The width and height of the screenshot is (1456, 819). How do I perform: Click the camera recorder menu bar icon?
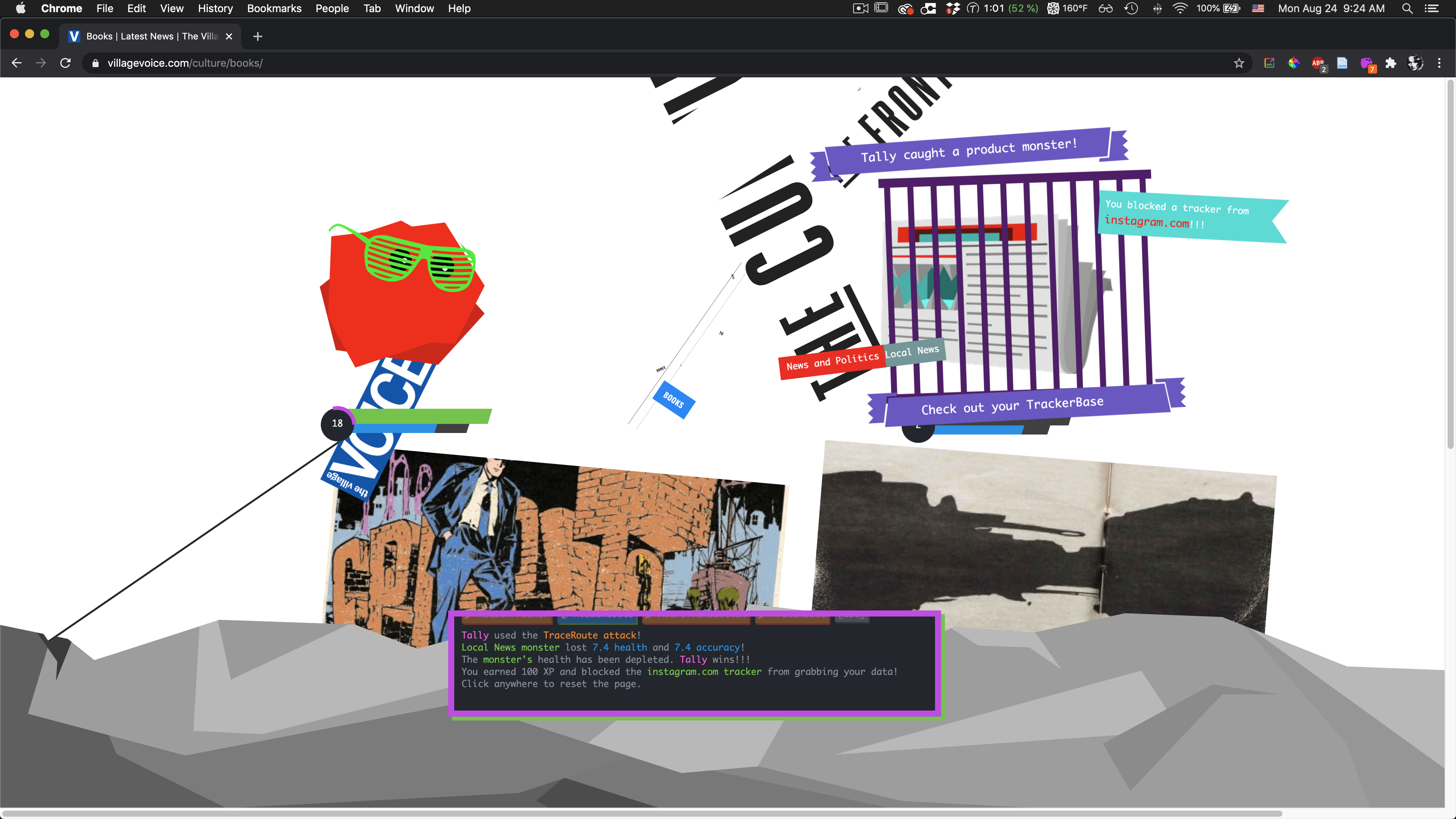pyautogui.click(x=860, y=8)
